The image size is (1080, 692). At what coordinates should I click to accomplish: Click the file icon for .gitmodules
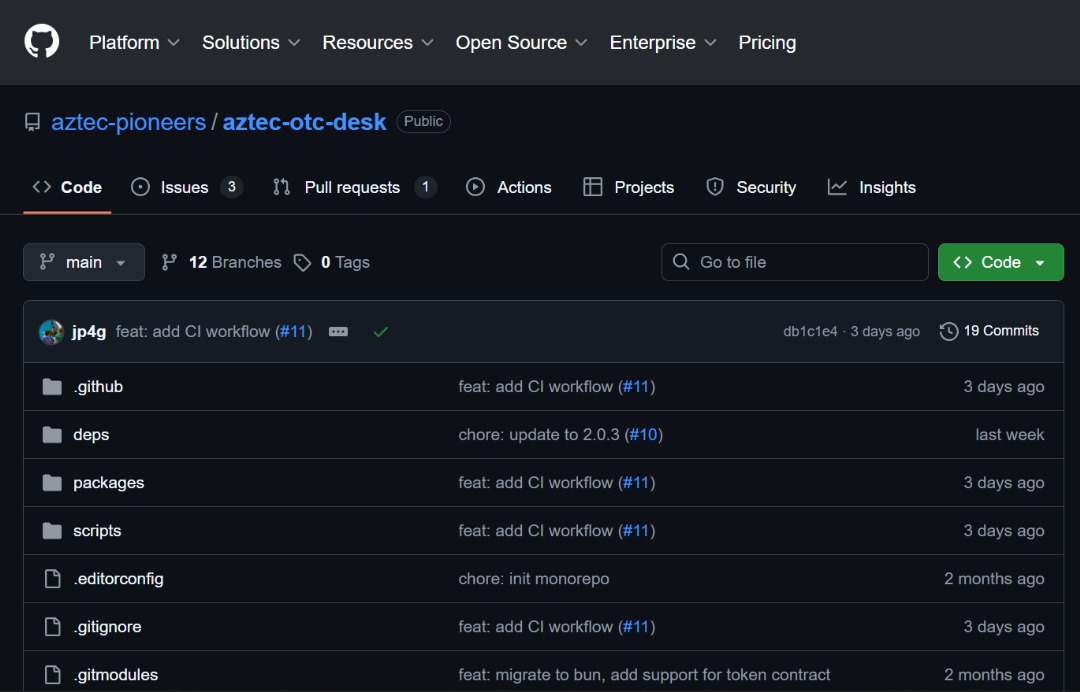(x=52, y=675)
